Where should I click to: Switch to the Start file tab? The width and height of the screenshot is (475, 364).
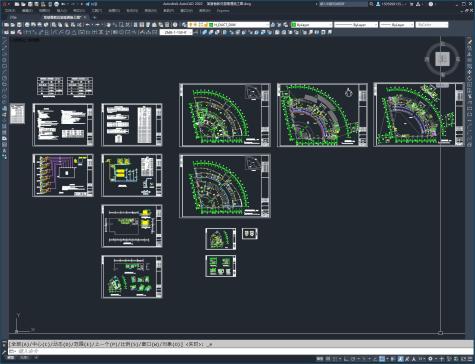click(x=13, y=17)
